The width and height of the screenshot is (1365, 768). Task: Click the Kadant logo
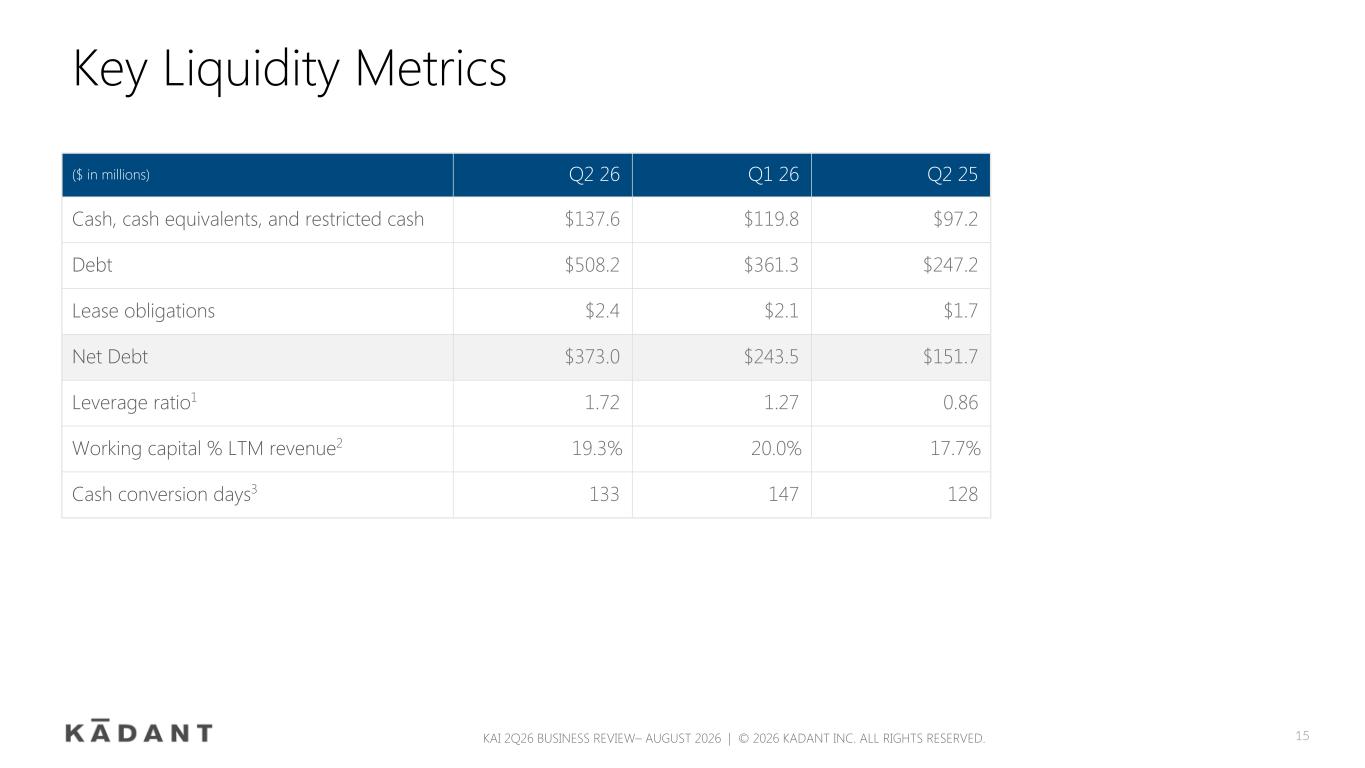point(138,731)
